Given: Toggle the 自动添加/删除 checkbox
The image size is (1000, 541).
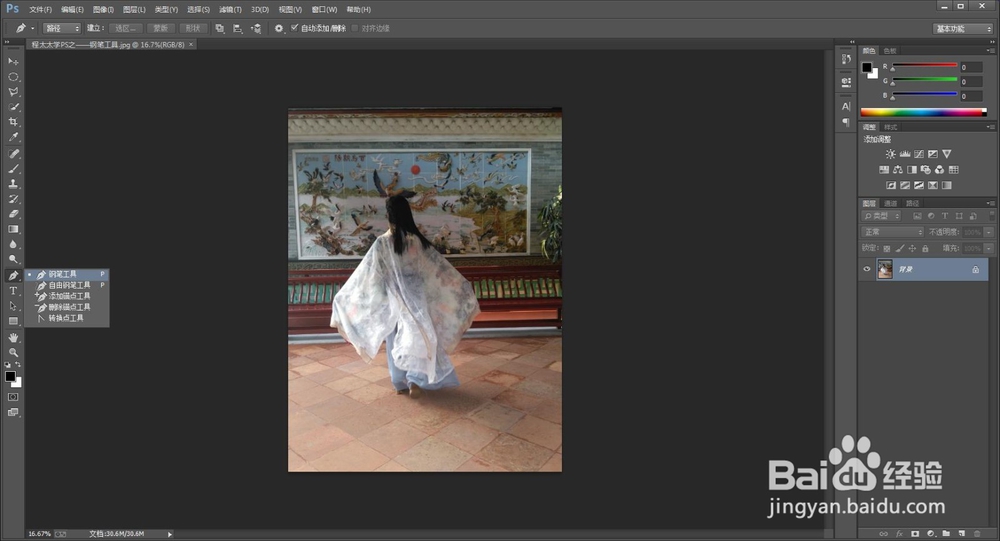Looking at the screenshot, I should tap(295, 27).
